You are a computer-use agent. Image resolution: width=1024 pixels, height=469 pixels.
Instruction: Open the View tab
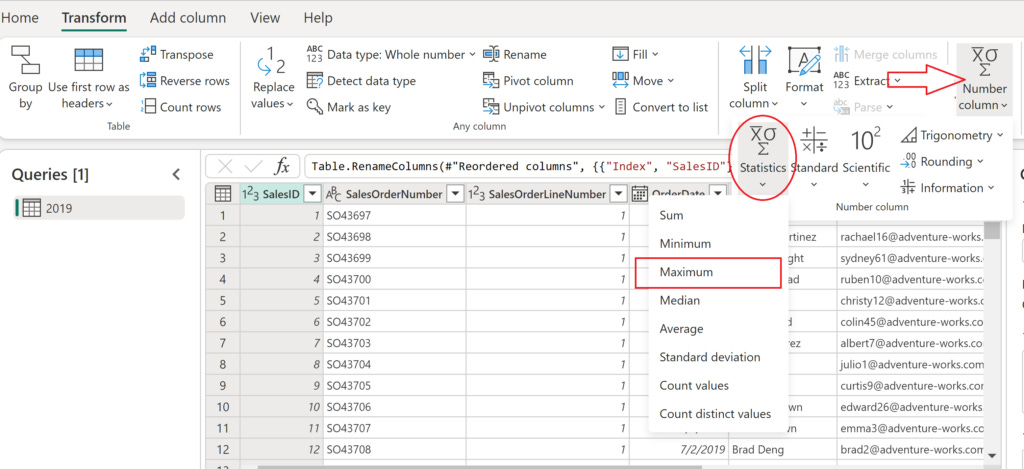tap(265, 18)
